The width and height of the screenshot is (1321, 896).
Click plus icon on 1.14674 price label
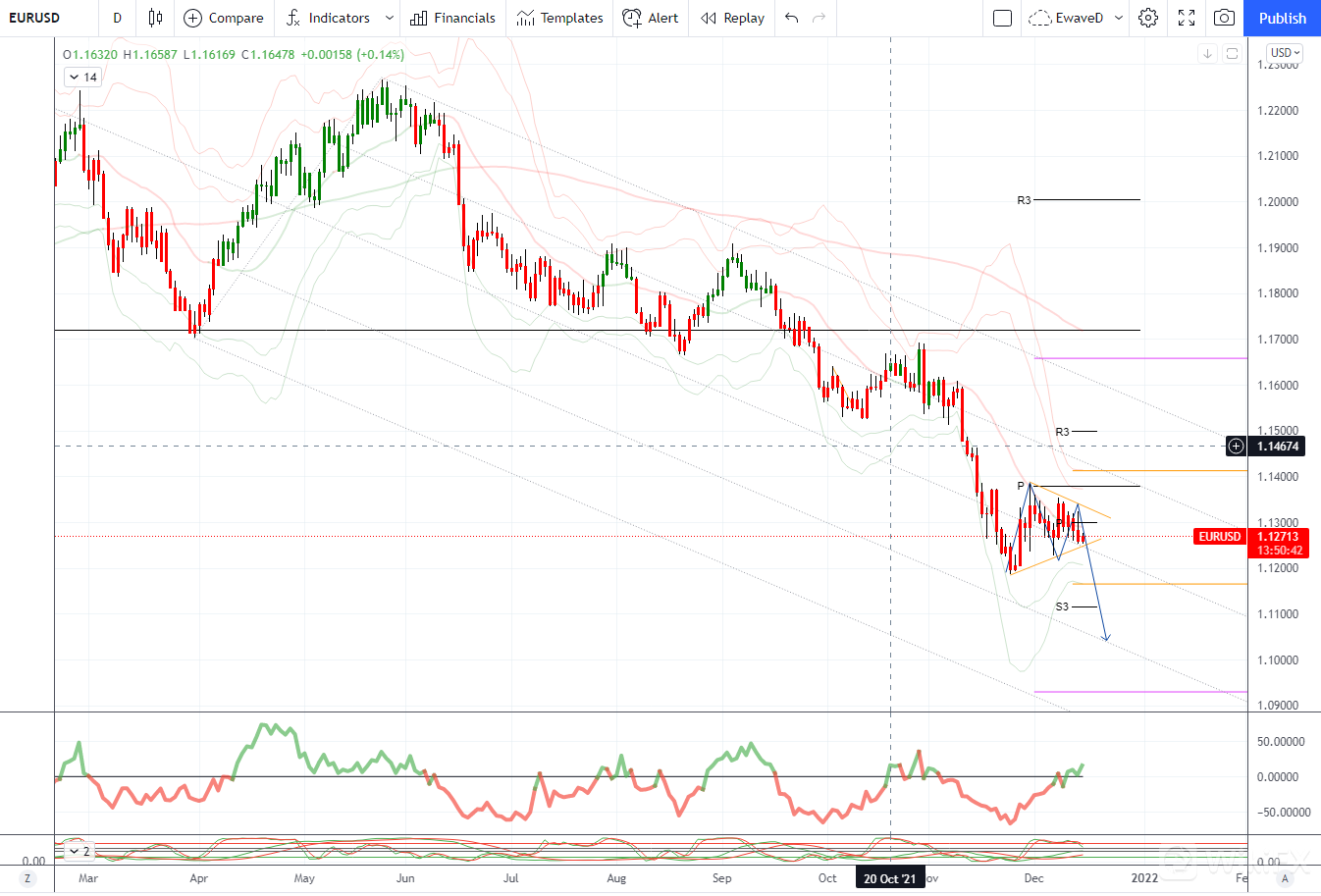(x=1237, y=447)
